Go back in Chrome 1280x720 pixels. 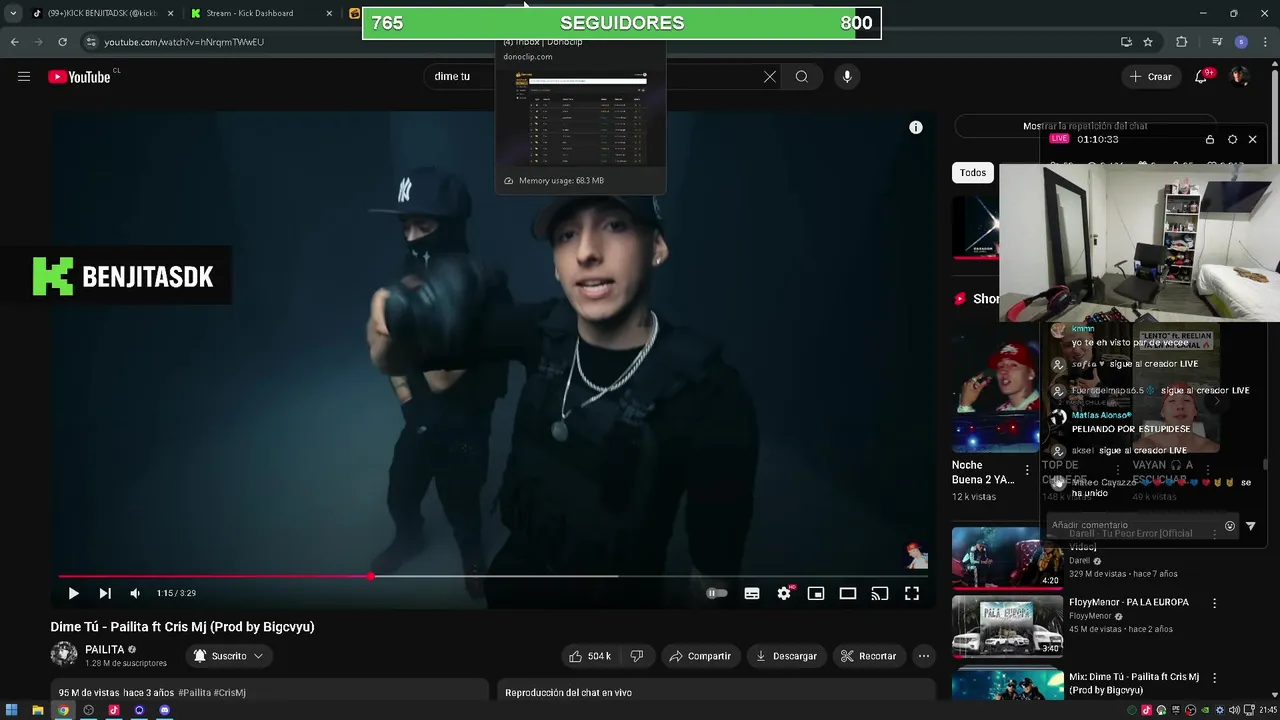[x=14, y=42]
